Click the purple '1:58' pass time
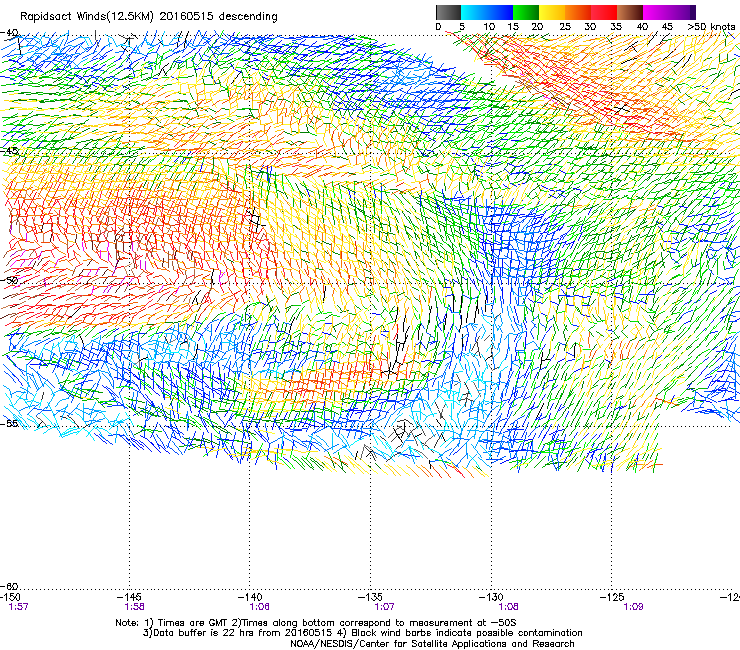Image resolution: width=740 pixels, height=650 pixels. point(135,607)
